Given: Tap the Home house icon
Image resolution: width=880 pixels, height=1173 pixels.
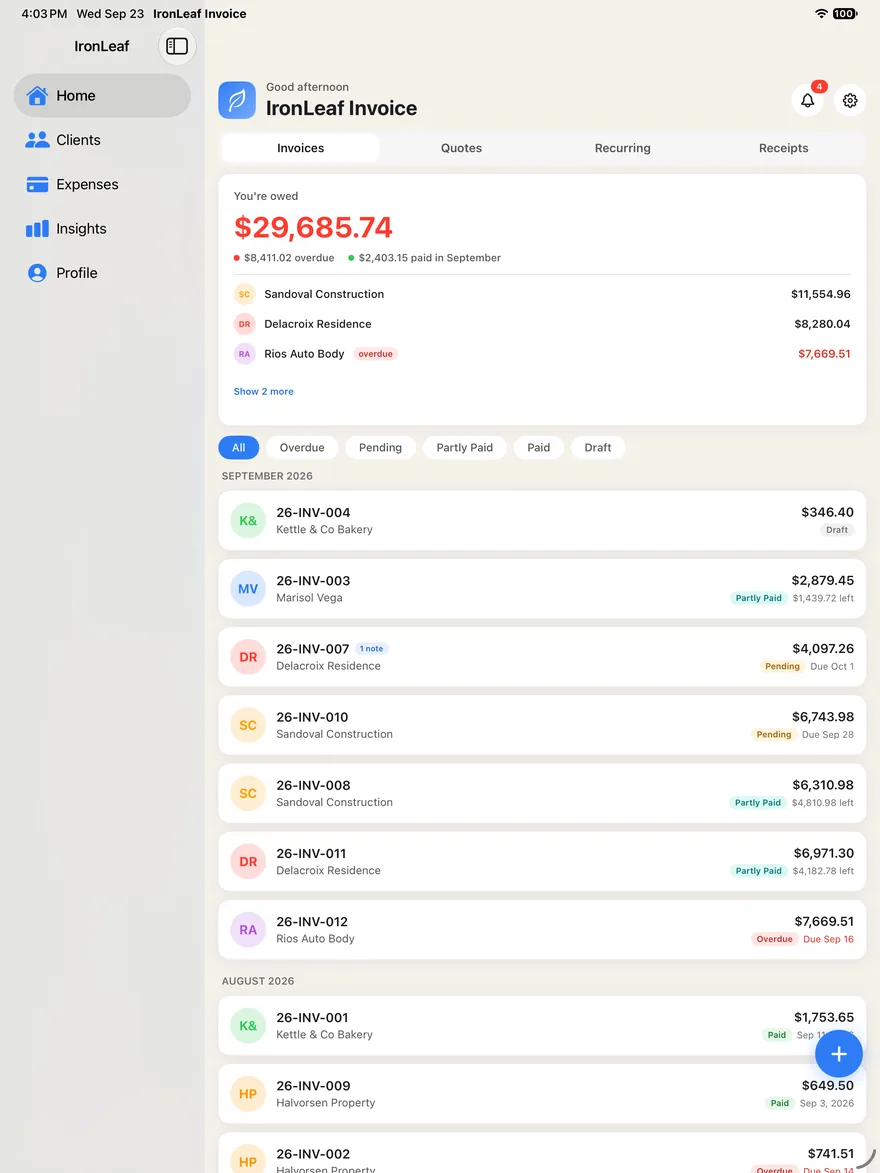Looking at the screenshot, I should 37,96.
